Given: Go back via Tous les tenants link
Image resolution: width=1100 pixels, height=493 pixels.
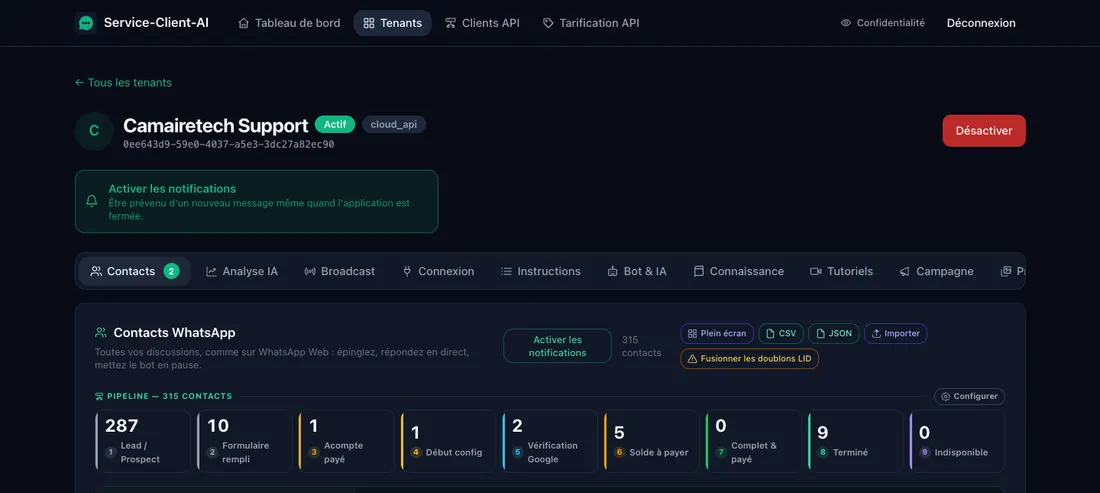Looking at the screenshot, I should tap(123, 83).
